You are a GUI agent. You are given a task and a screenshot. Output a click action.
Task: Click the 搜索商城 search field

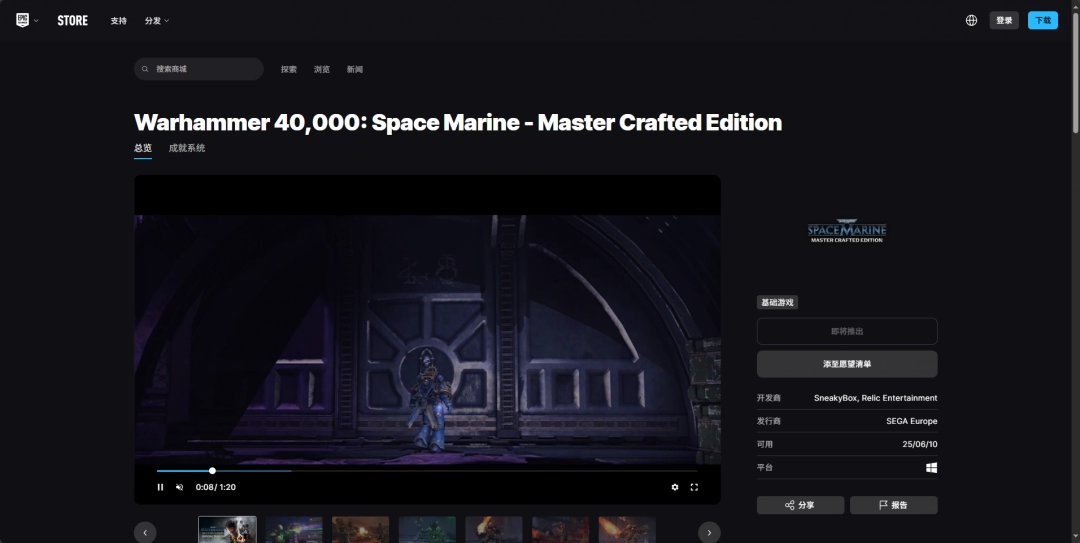199,69
